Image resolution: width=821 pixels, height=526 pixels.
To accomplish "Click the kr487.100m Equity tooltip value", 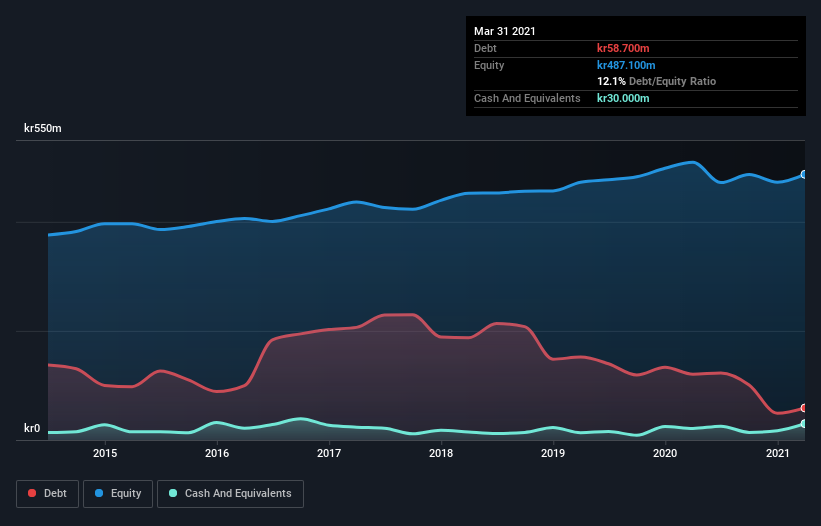I will [626, 65].
